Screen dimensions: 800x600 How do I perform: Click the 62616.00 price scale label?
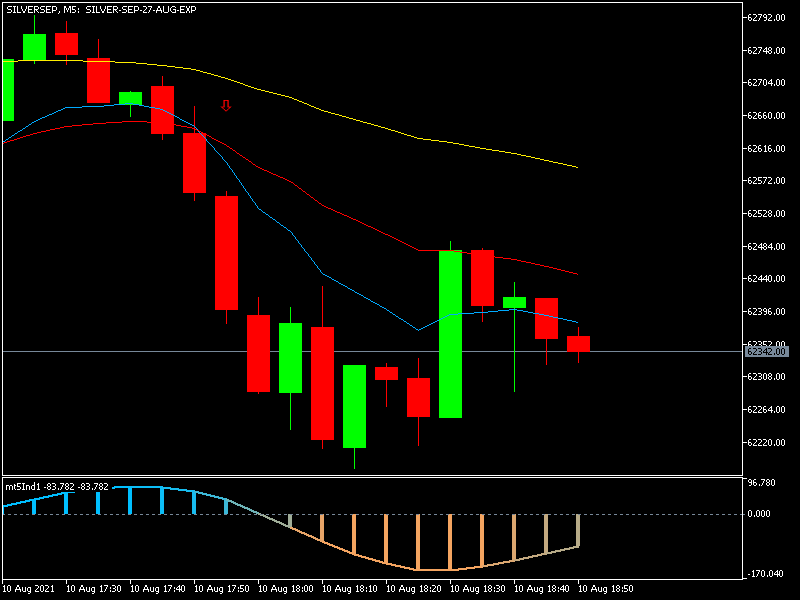(766, 148)
